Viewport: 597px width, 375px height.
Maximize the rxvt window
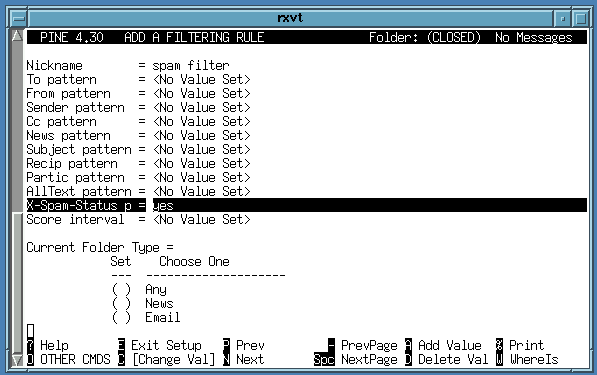click(580, 18)
